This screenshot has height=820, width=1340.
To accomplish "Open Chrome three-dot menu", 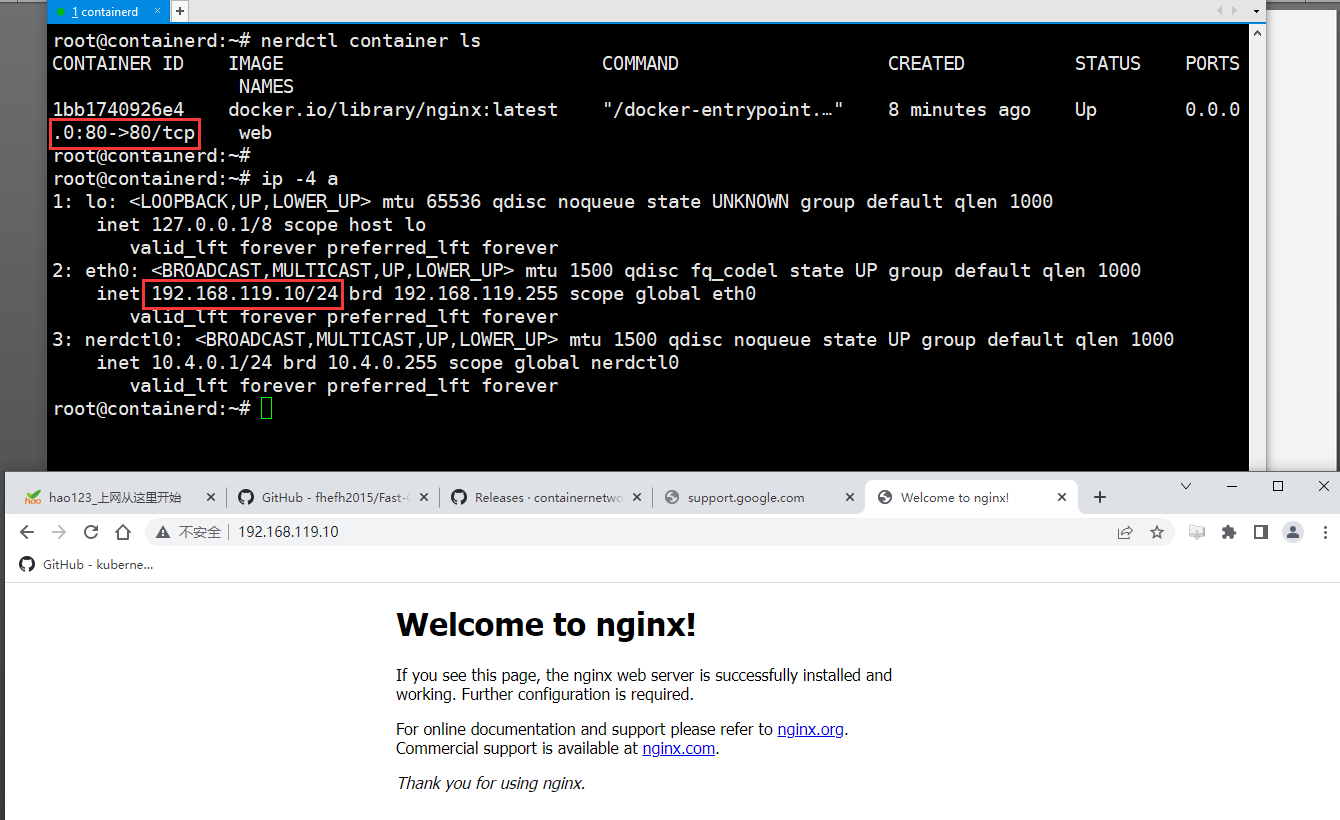I will [x=1323, y=532].
